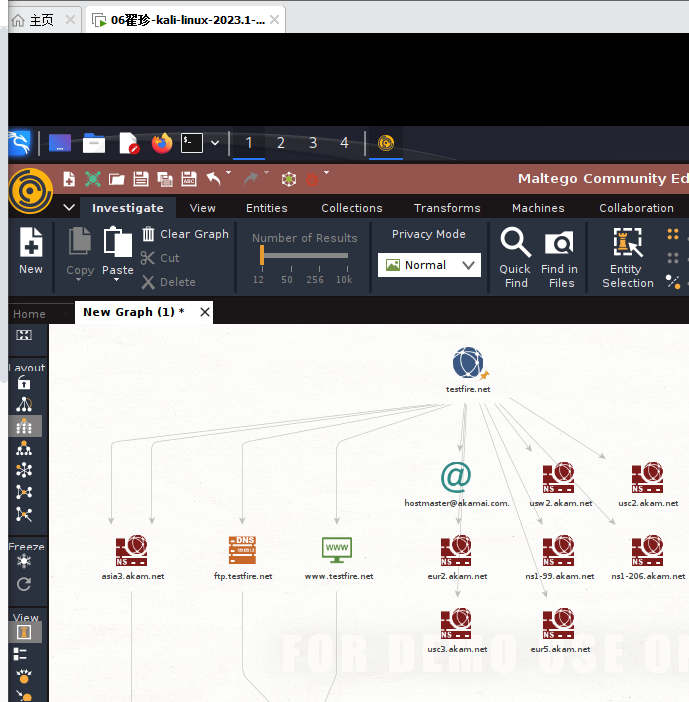Image resolution: width=689 pixels, height=702 pixels.
Task: Open the dropdown arrow beside Redo
Action: (266, 172)
